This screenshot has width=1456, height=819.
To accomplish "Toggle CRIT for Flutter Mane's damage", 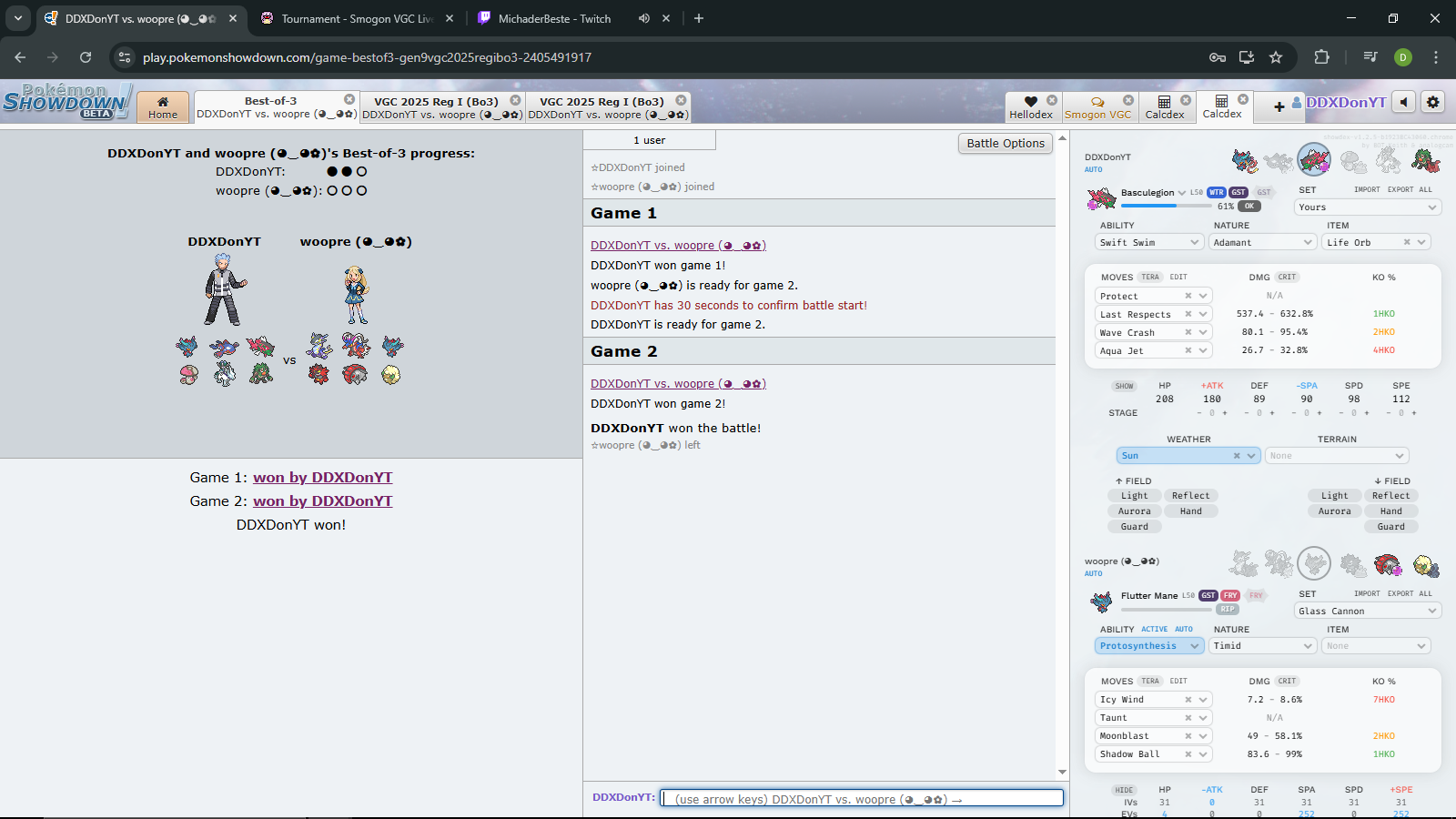I will [x=1287, y=681].
